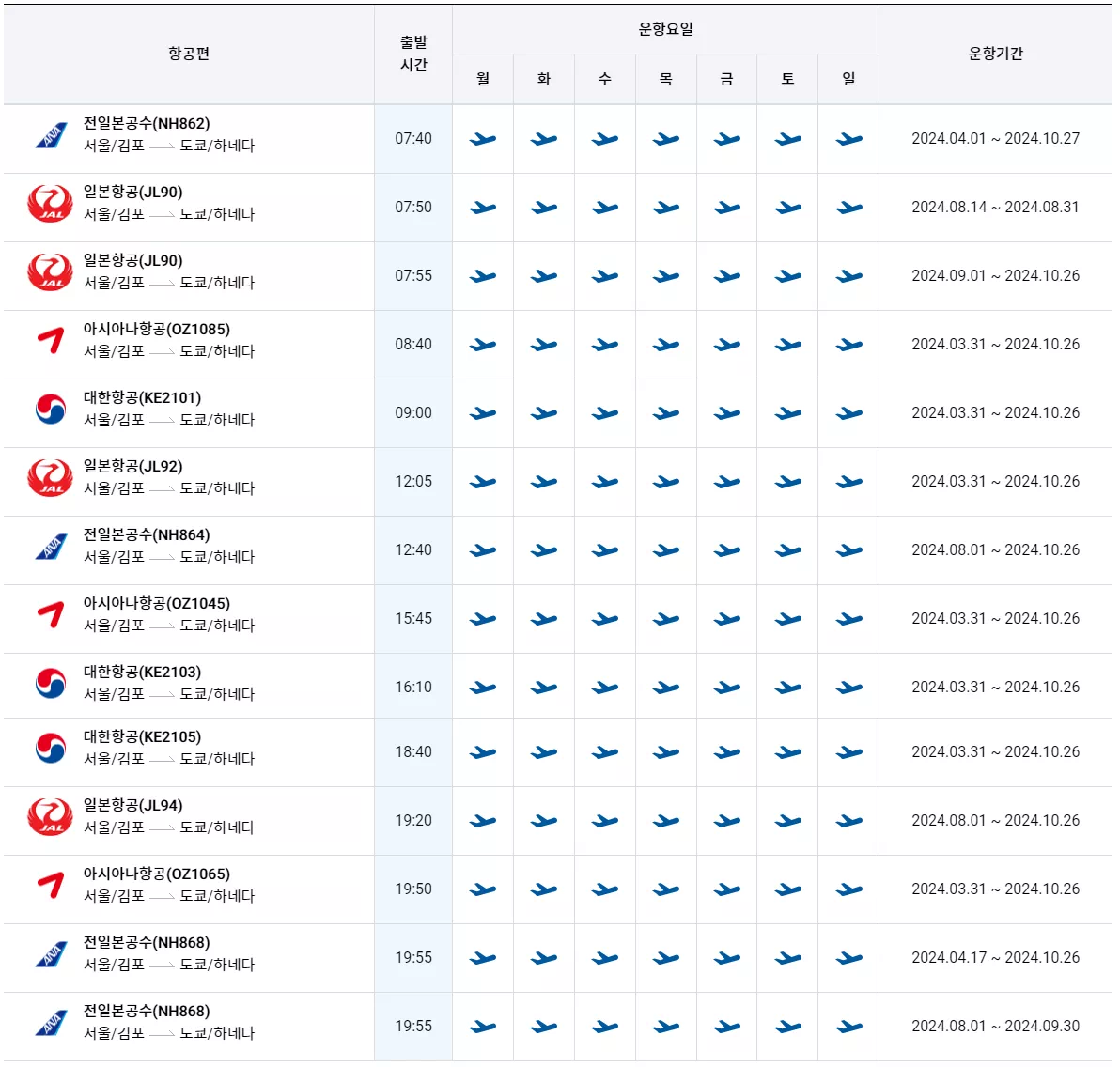Click the period 2024.08.01 ~ 2024.09.30
1120x1067 pixels.
996,1027
